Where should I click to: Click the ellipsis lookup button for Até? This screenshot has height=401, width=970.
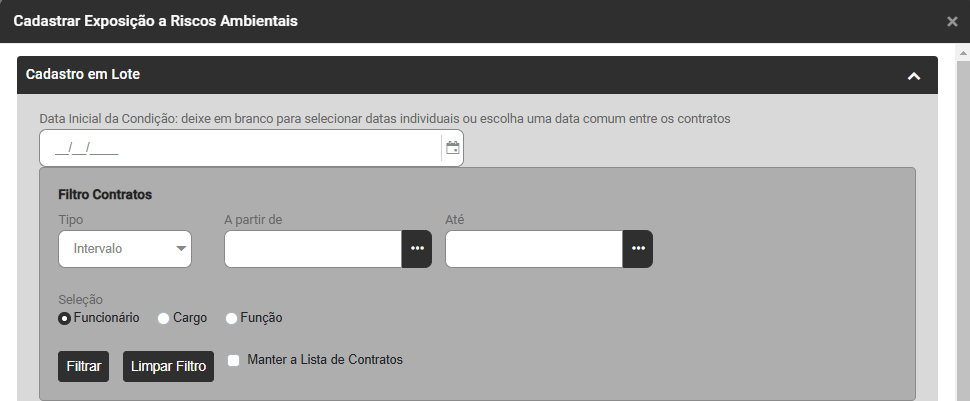[x=637, y=249]
